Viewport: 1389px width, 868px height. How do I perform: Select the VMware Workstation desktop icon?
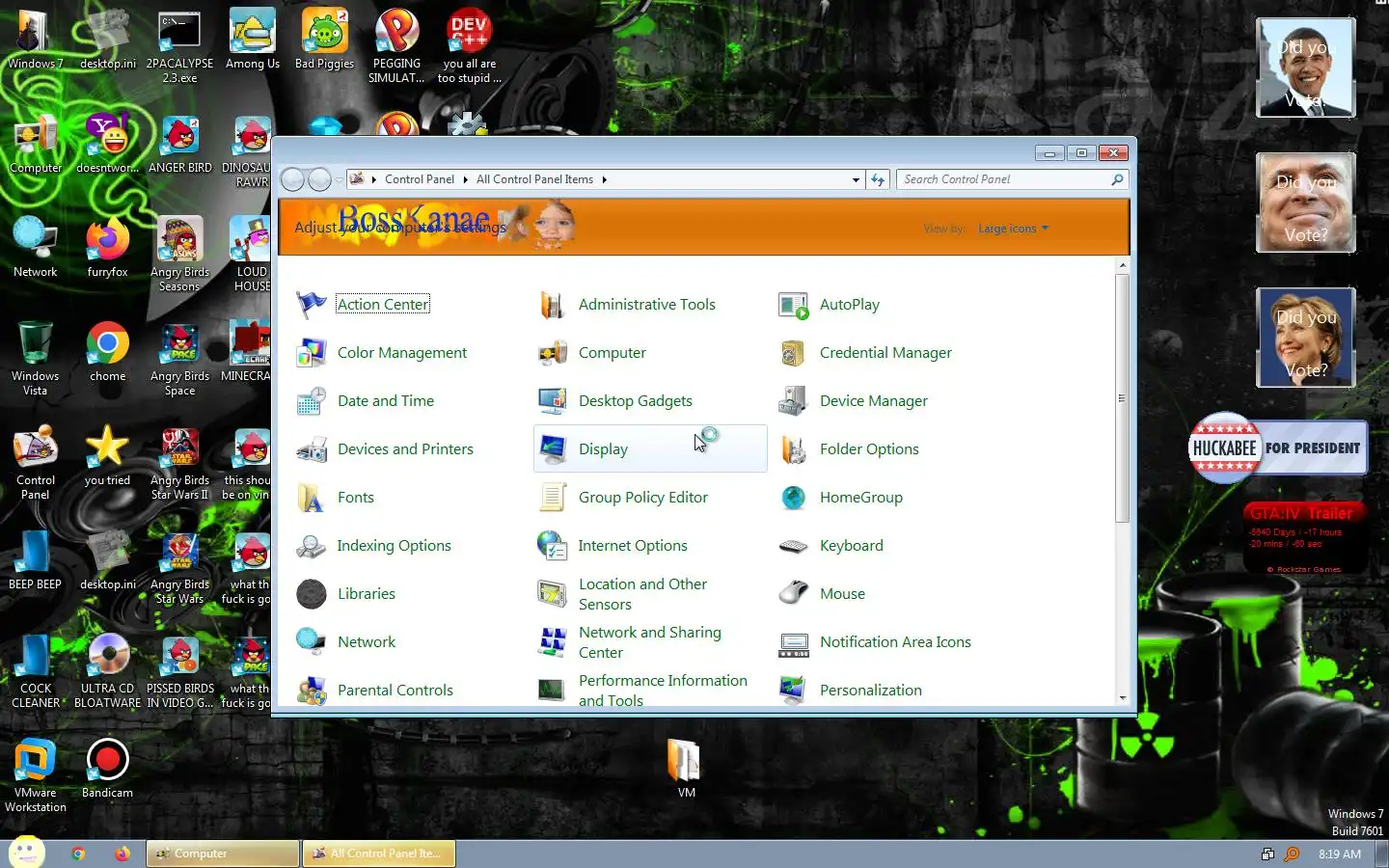pyautogui.click(x=36, y=775)
